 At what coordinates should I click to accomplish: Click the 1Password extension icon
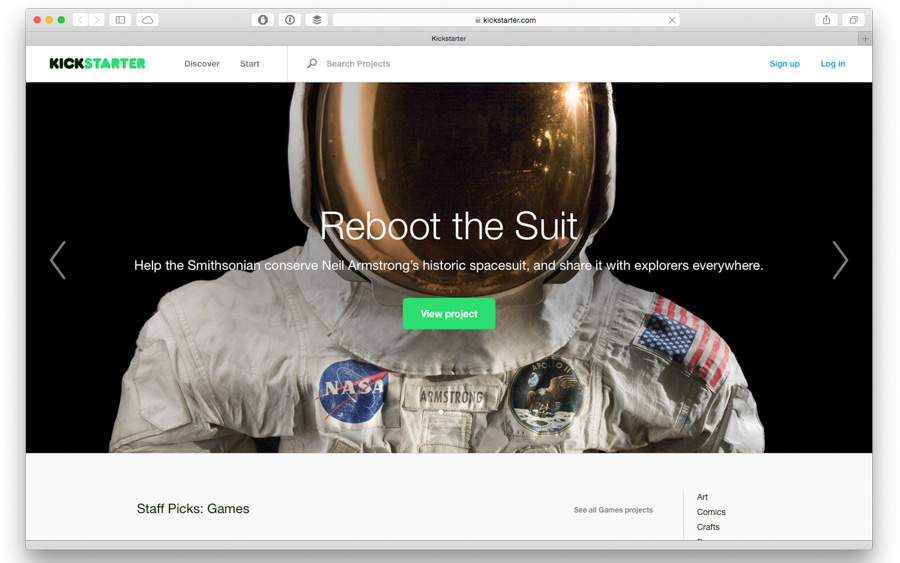[290, 20]
